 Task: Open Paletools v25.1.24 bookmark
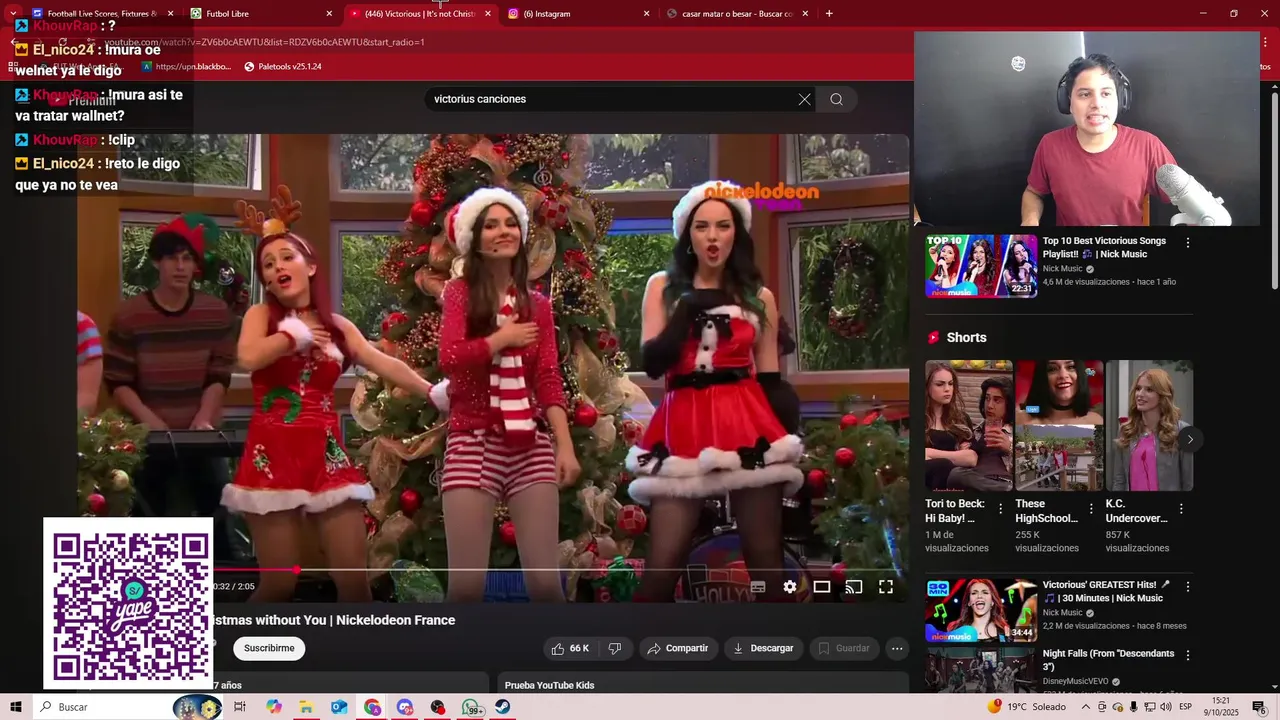(282, 66)
